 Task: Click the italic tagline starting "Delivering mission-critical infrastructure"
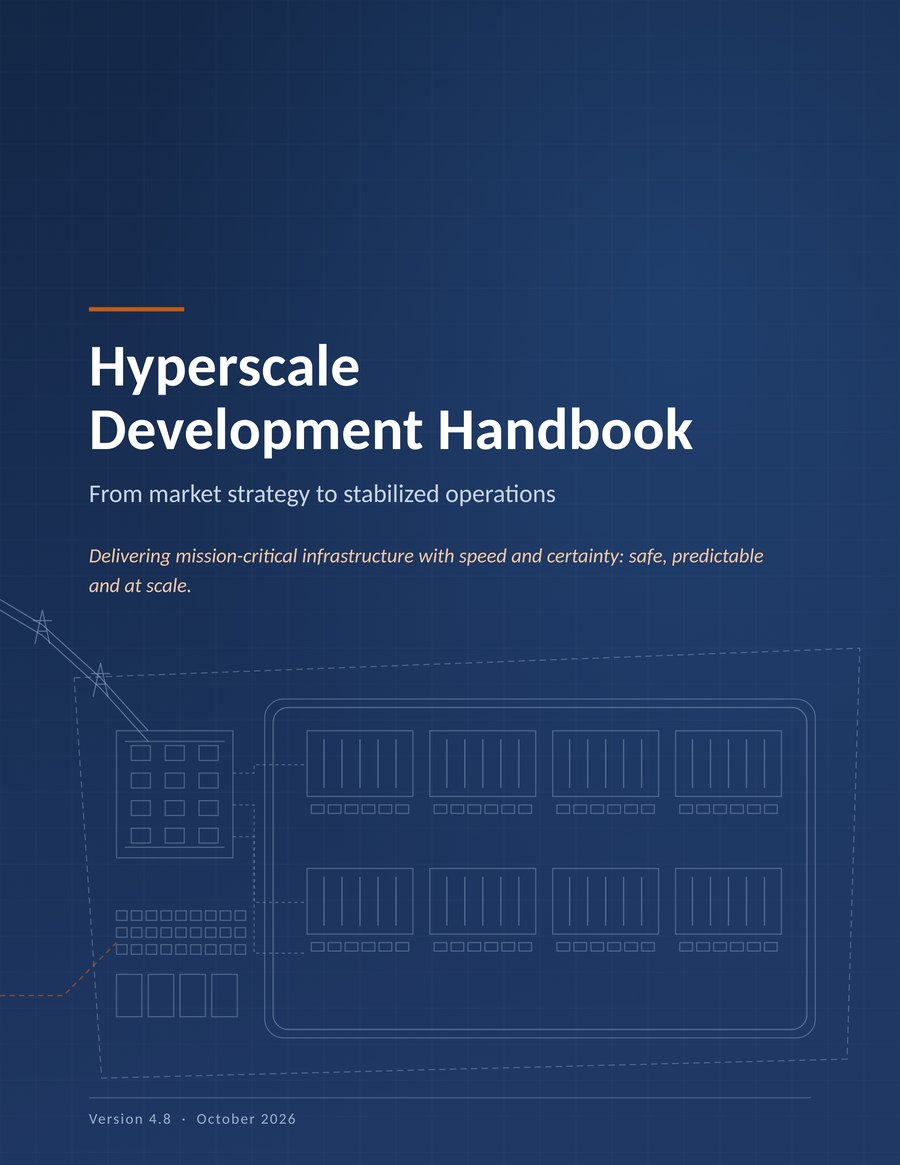click(x=426, y=571)
